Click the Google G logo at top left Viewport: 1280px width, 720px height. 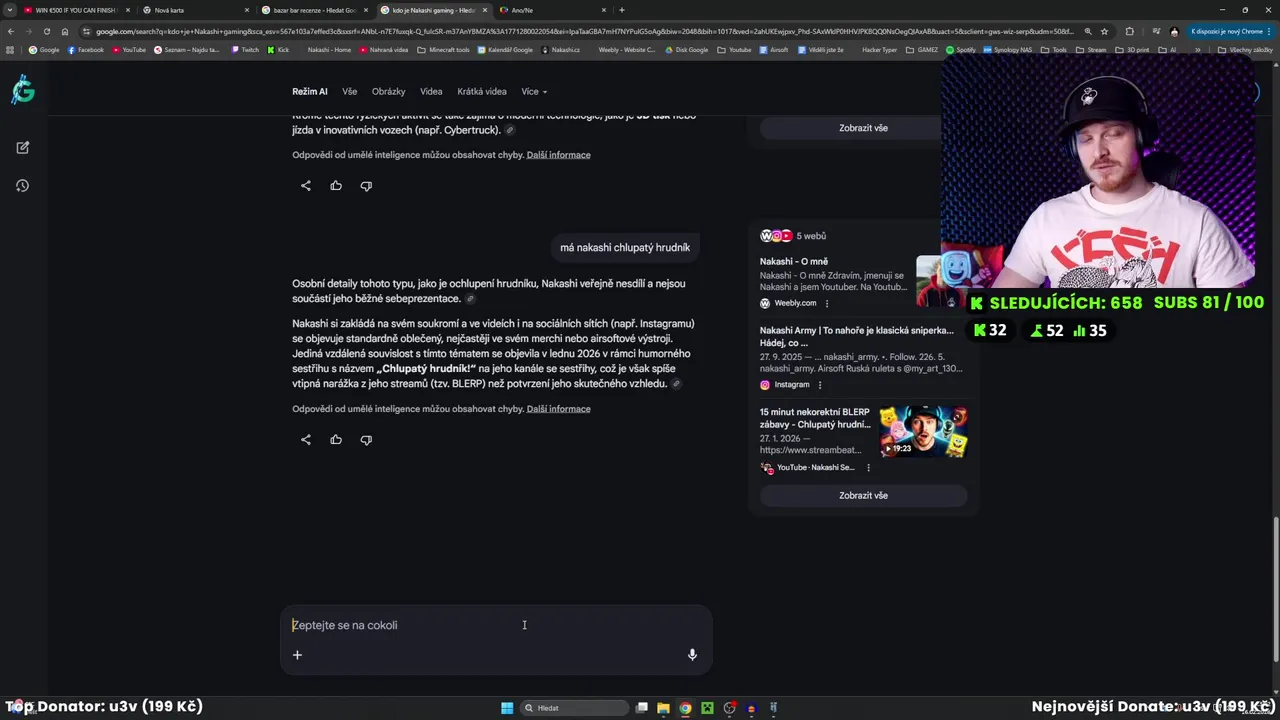(23, 91)
